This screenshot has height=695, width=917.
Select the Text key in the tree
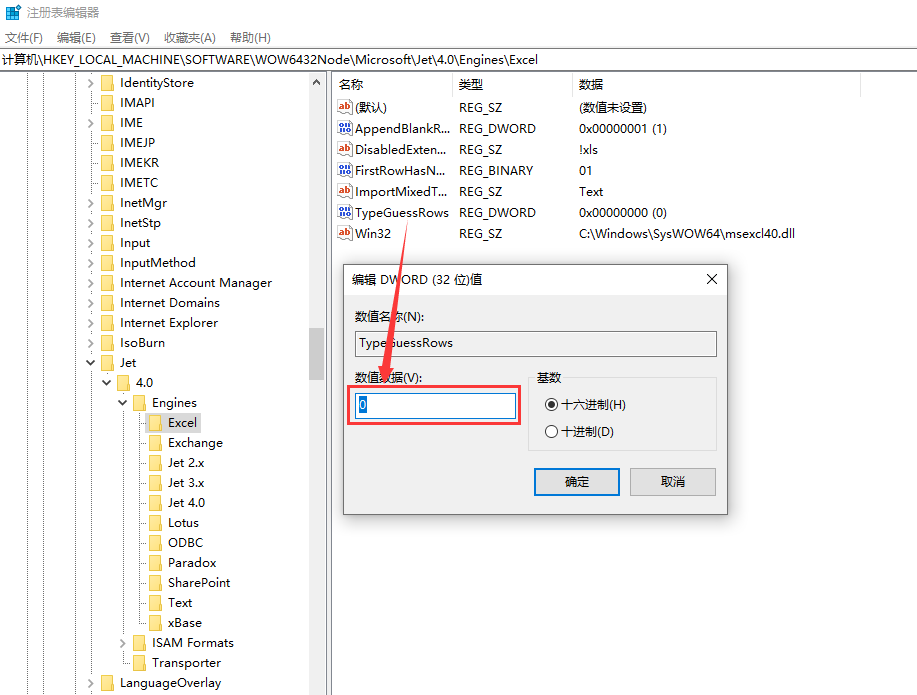pyautogui.click(x=180, y=603)
